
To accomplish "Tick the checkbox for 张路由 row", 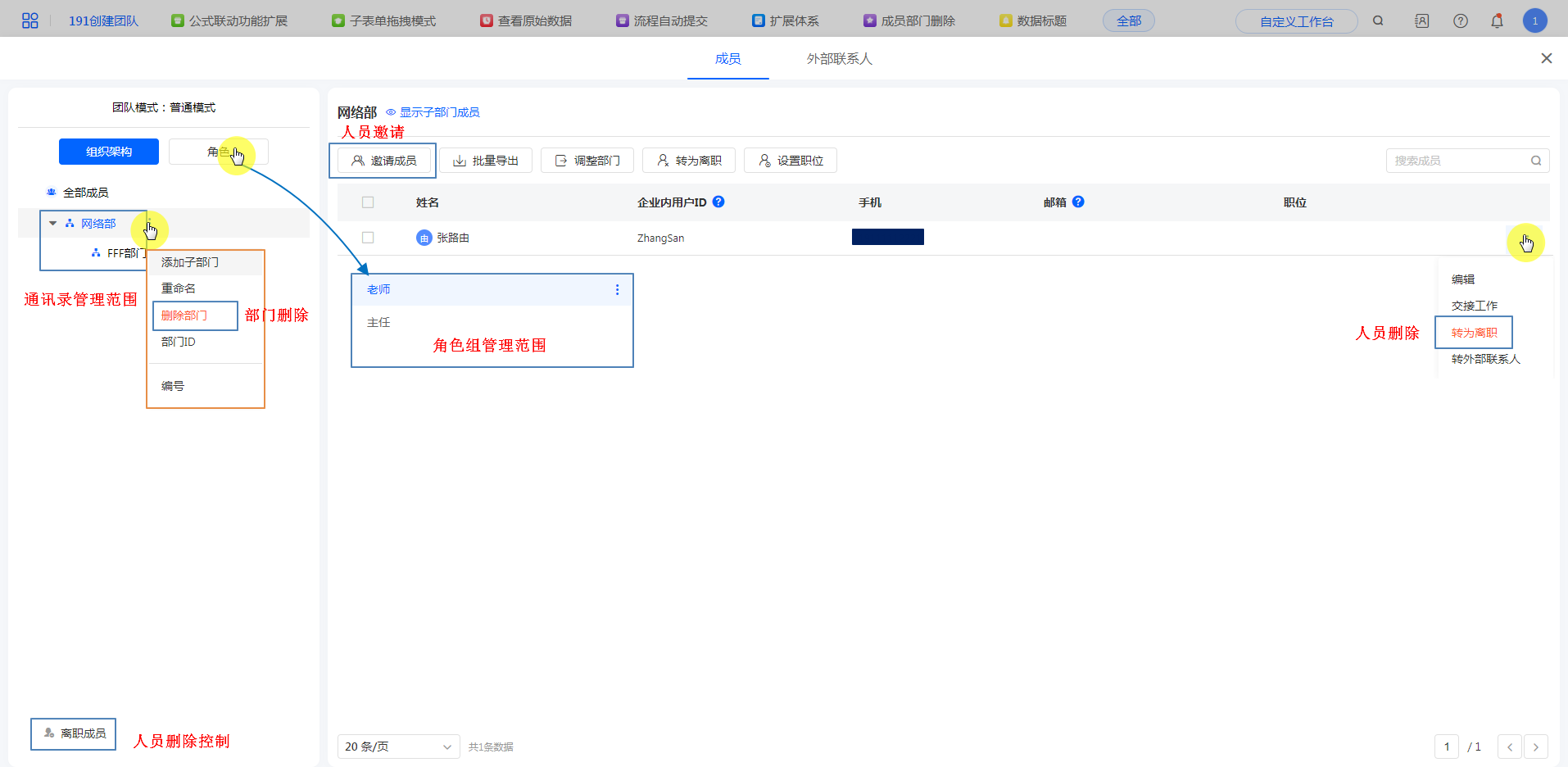I will pyautogui.click(x=368, y=238).
